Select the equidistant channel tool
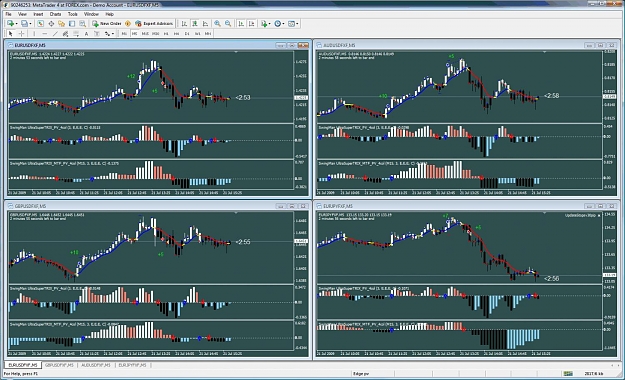This screenshot has height=380, width=625. point(65,33)
